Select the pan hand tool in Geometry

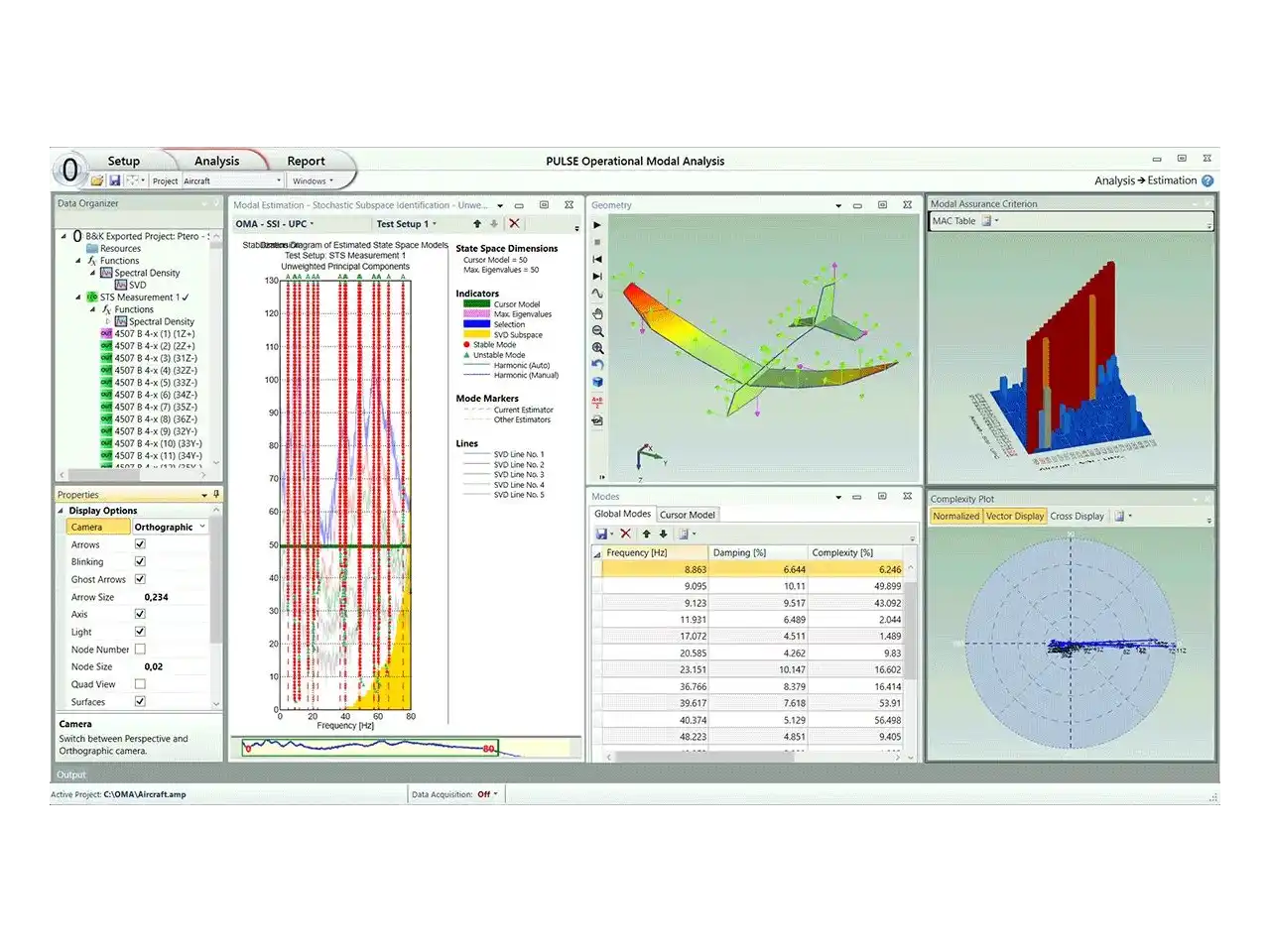pos(597,313)
